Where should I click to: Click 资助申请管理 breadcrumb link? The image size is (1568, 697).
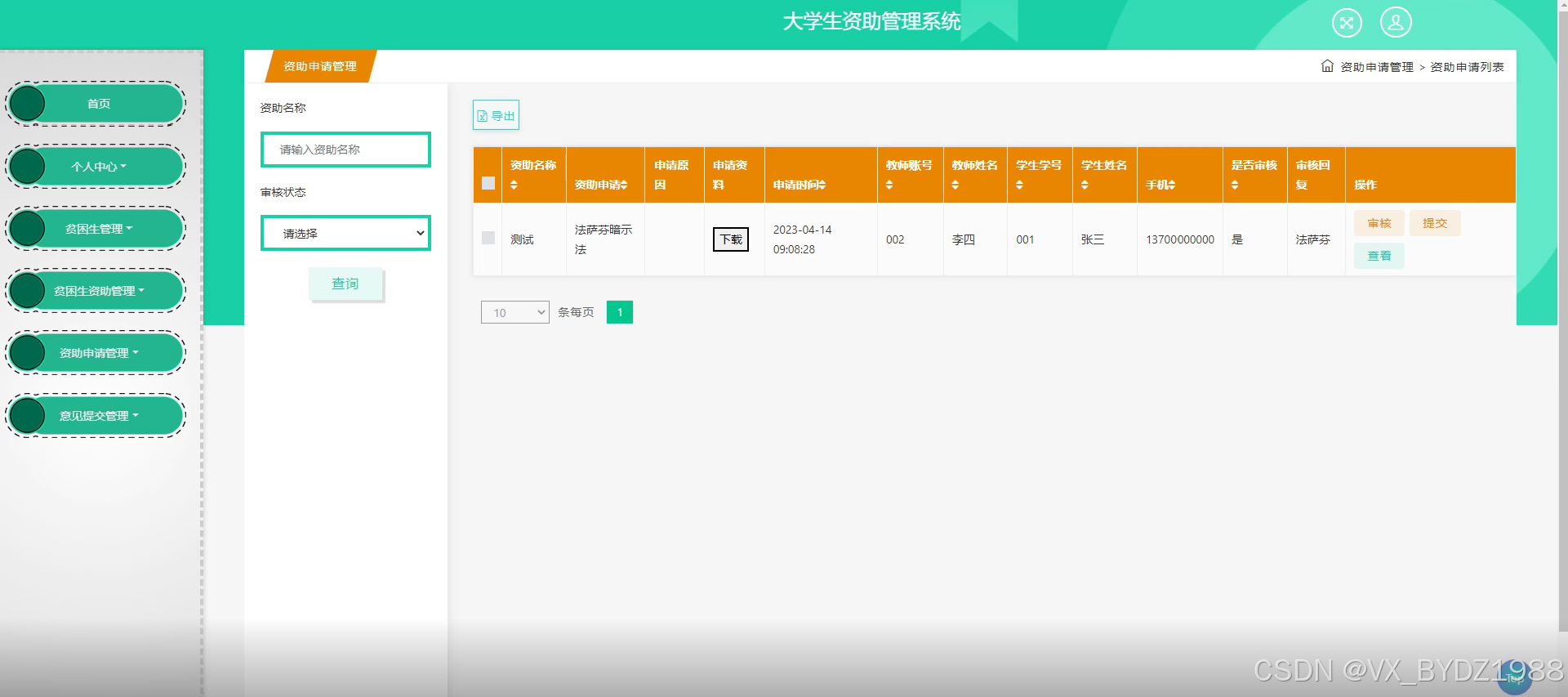coord(1377,67)
